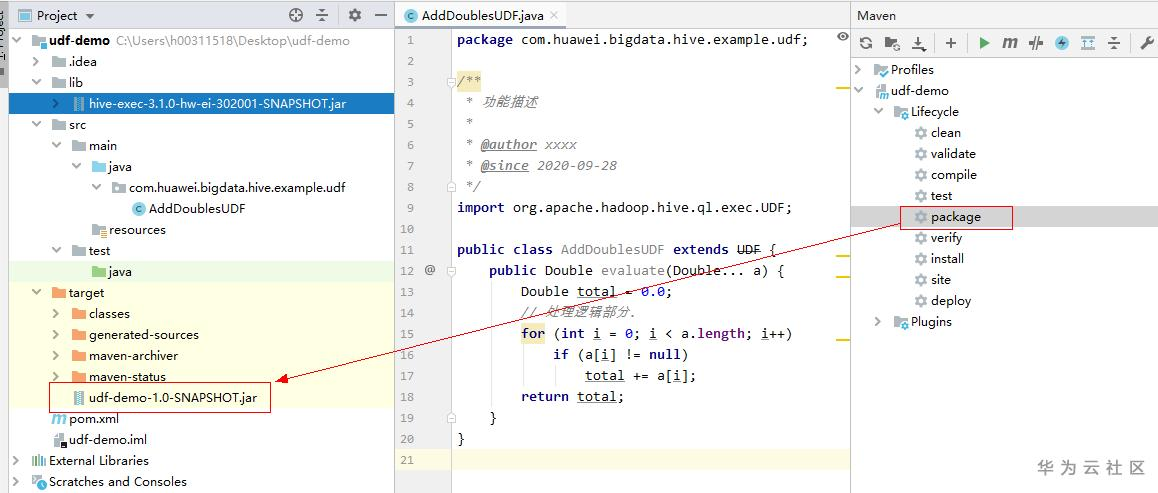
Task: Click inspections eye icon in editor
Action: (843, 36)
